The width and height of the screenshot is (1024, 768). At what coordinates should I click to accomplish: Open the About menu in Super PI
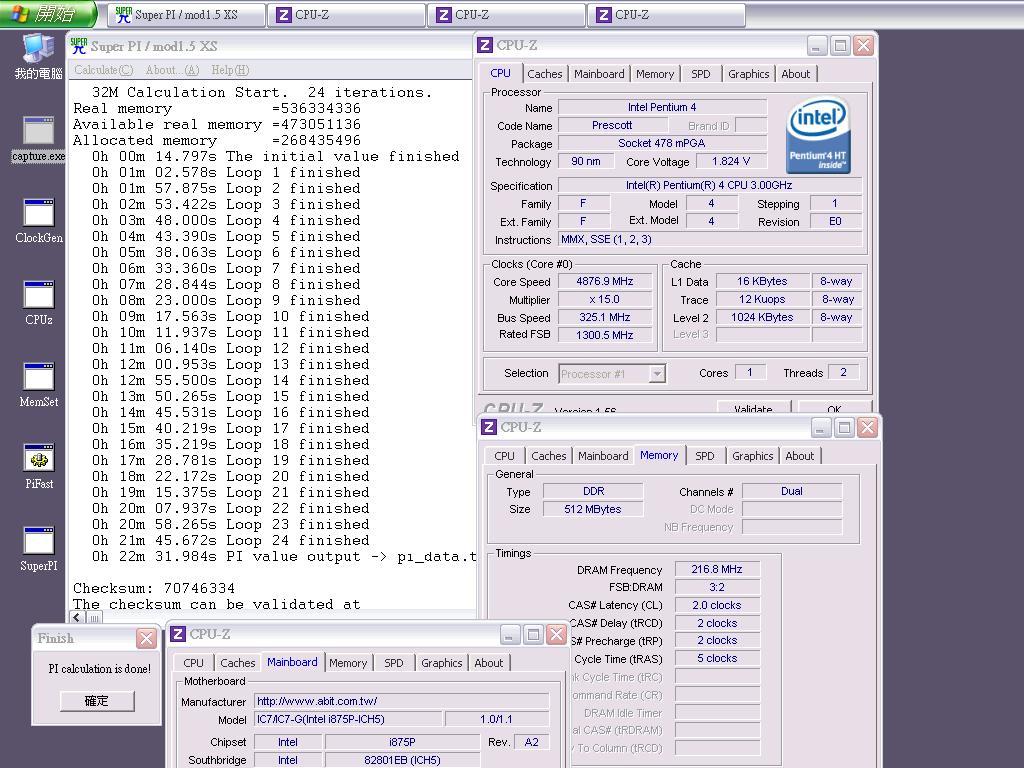pos(172,70)
